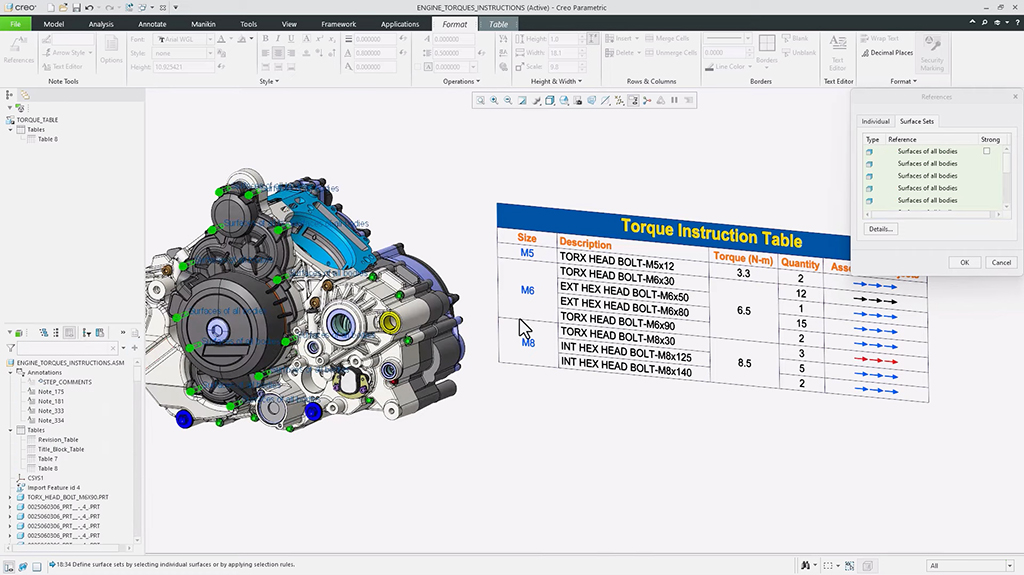Image resolution: width=1024 pixels, height=575 pixels.
Task: Click the References list vertical scrollbar
Action: [1006, 178]
